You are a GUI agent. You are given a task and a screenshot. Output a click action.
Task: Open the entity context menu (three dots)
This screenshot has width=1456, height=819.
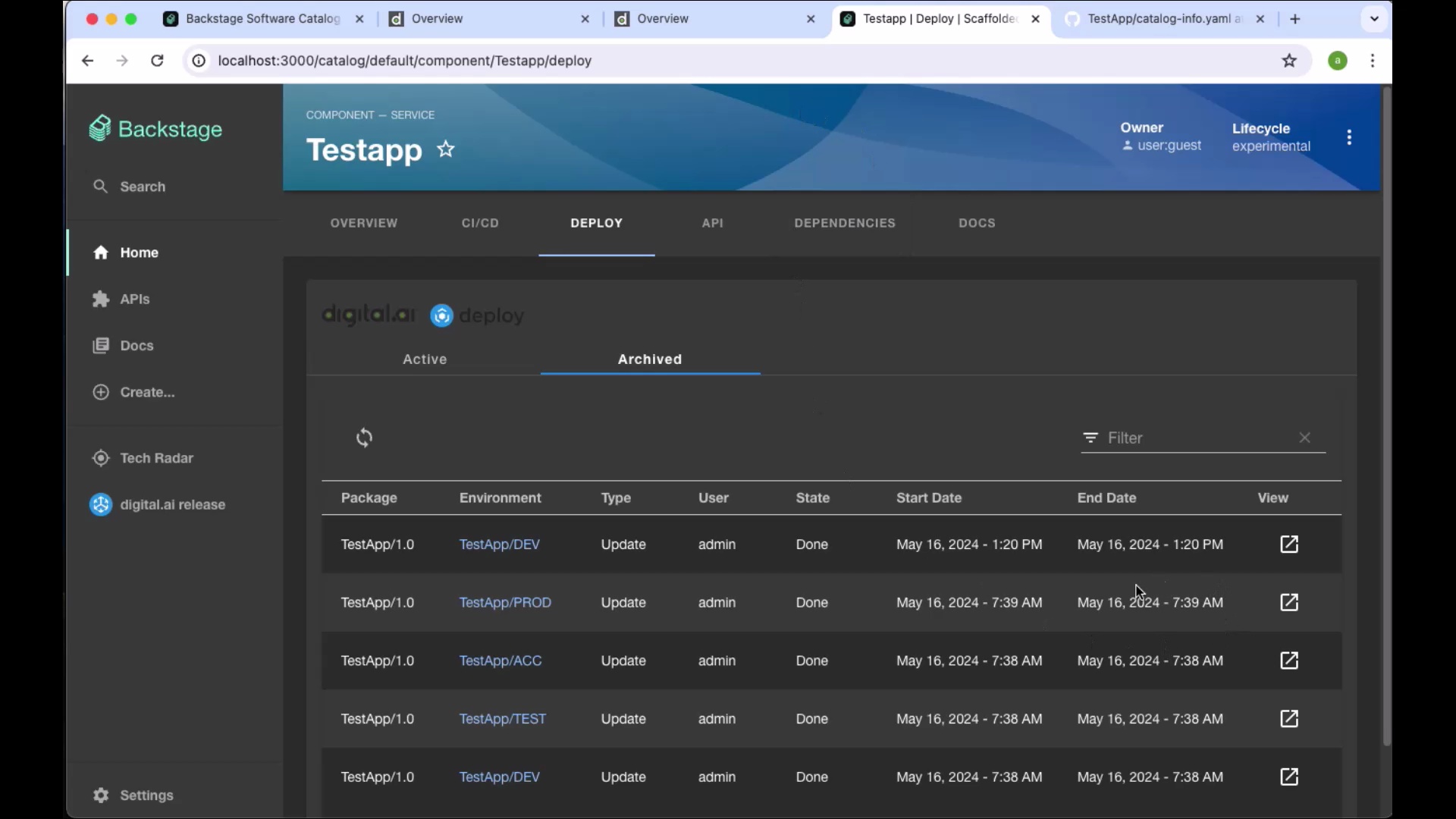(x=1349, y=137)
